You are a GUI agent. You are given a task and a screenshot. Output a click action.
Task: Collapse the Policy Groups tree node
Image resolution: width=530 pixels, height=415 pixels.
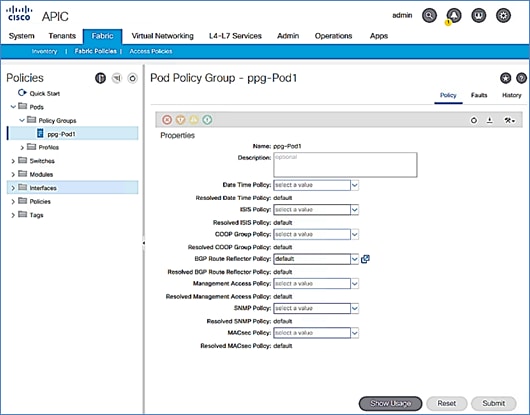[22, 120]
